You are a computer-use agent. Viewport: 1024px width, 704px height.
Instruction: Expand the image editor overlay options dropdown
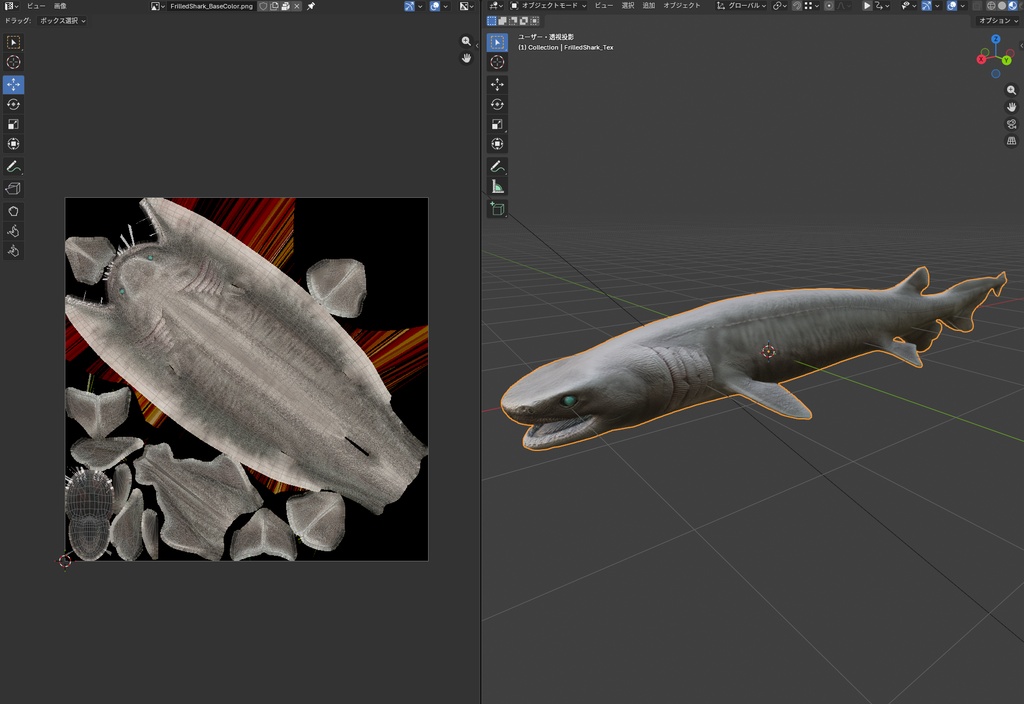coord(445,6)
